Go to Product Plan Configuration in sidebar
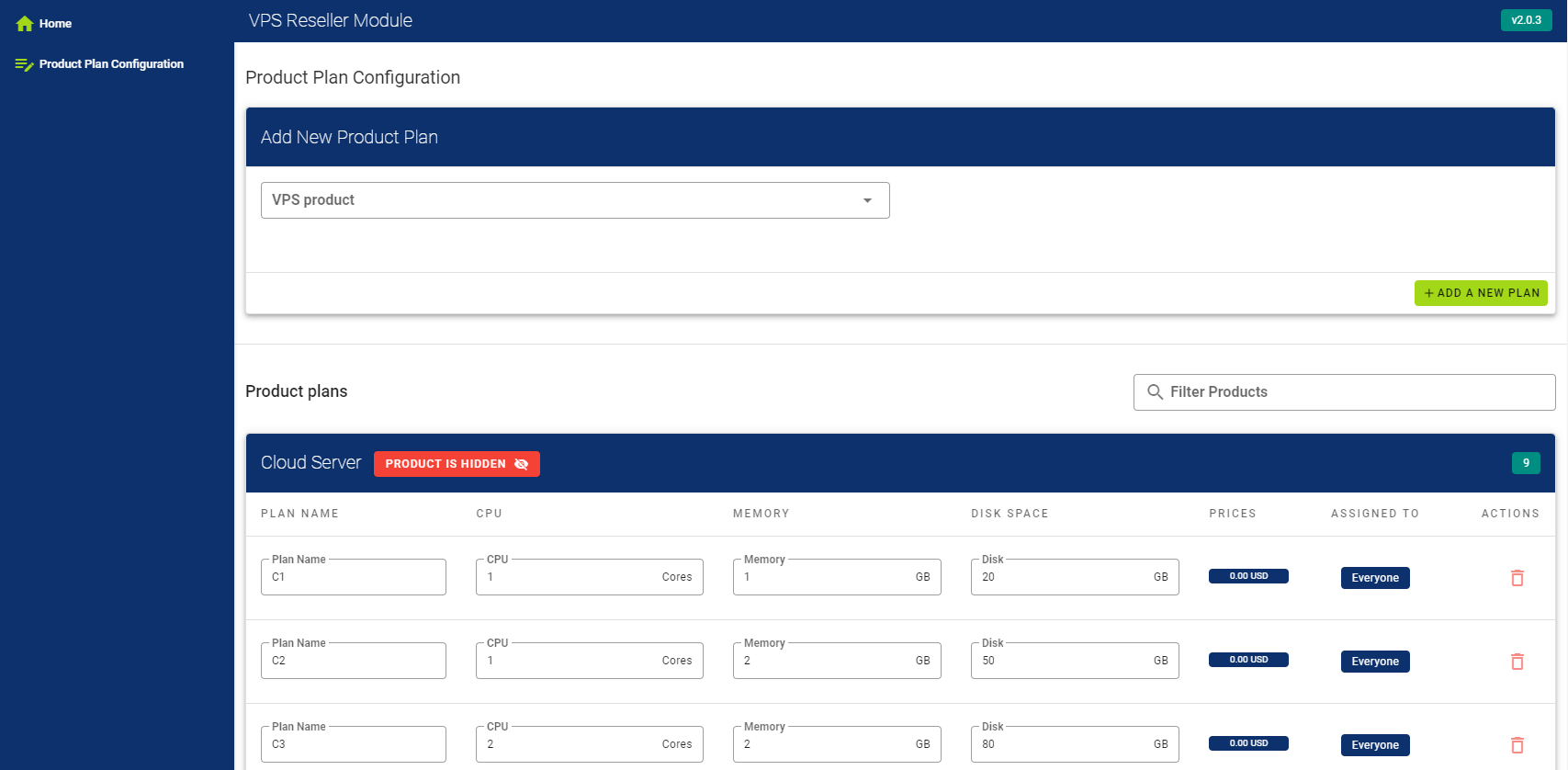The image size is (1568, 770). tap(111, 64)
